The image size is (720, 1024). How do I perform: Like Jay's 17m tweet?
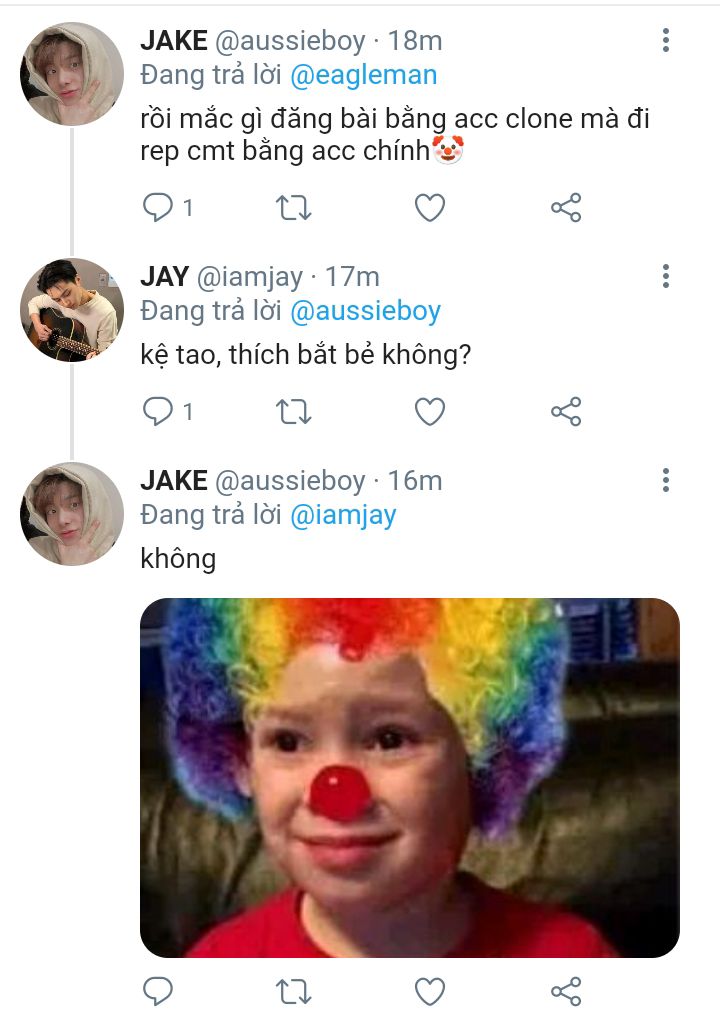pos(430,412)
